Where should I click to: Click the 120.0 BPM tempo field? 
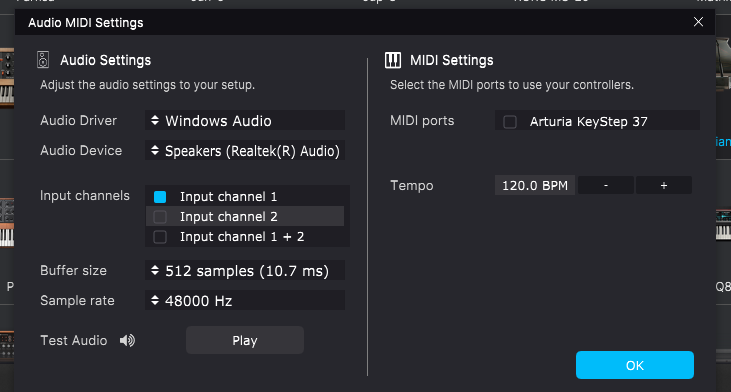pos(535,186)
